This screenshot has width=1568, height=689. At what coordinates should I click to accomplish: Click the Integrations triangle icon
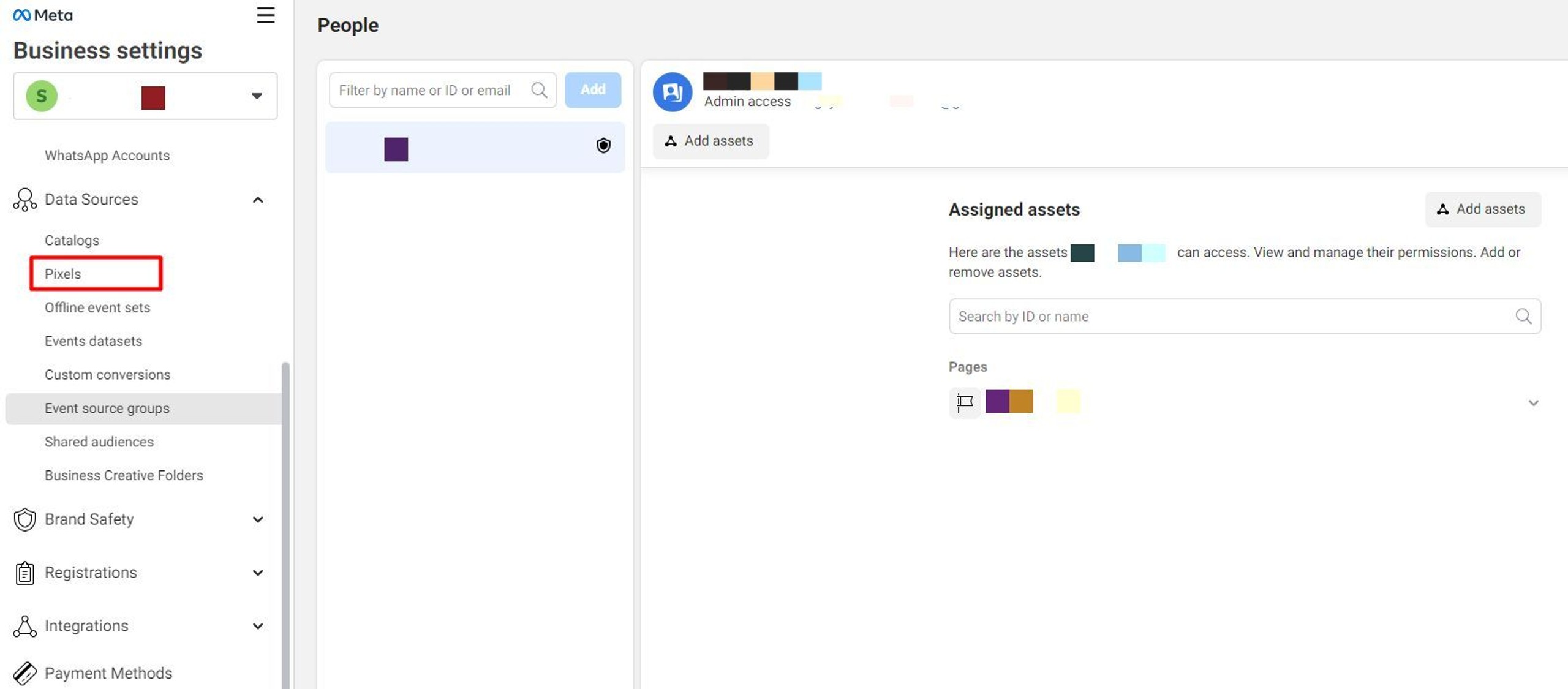pos(24,626)
